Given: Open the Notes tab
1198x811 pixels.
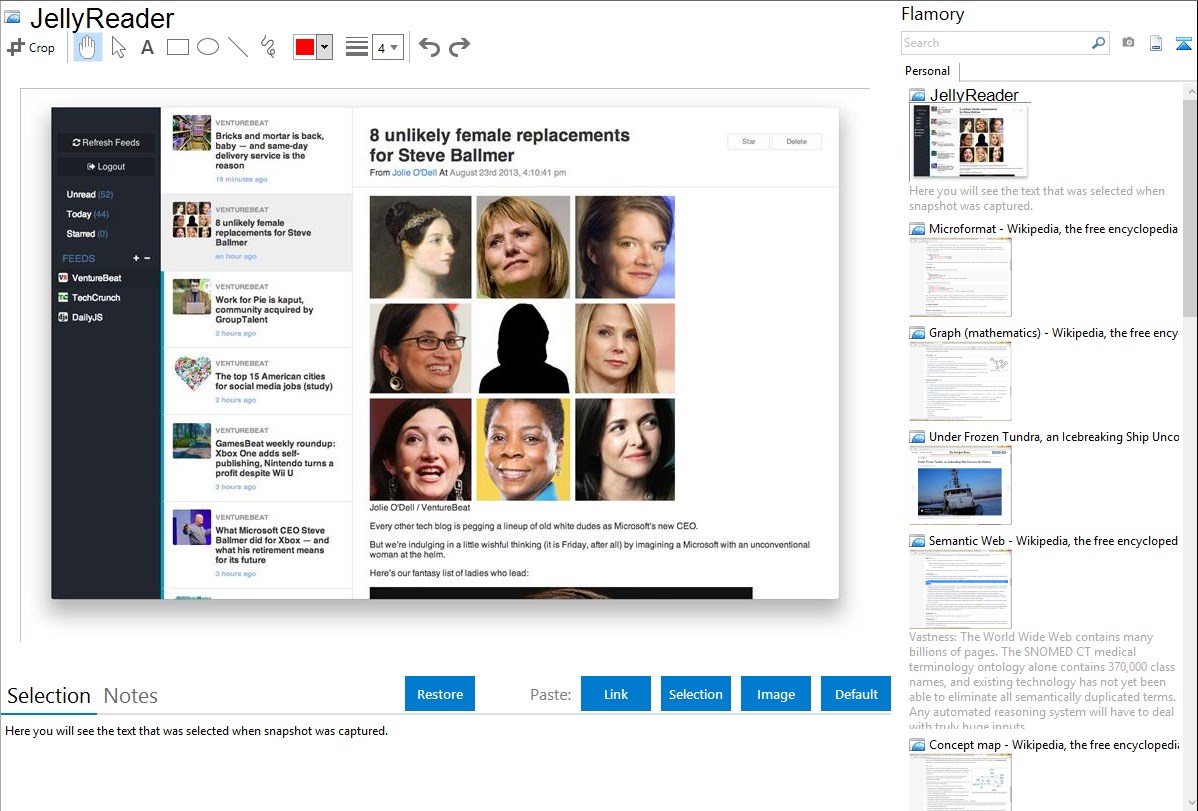Looking at the screenshot, I should pyautogui.click(x=131, y=696).
